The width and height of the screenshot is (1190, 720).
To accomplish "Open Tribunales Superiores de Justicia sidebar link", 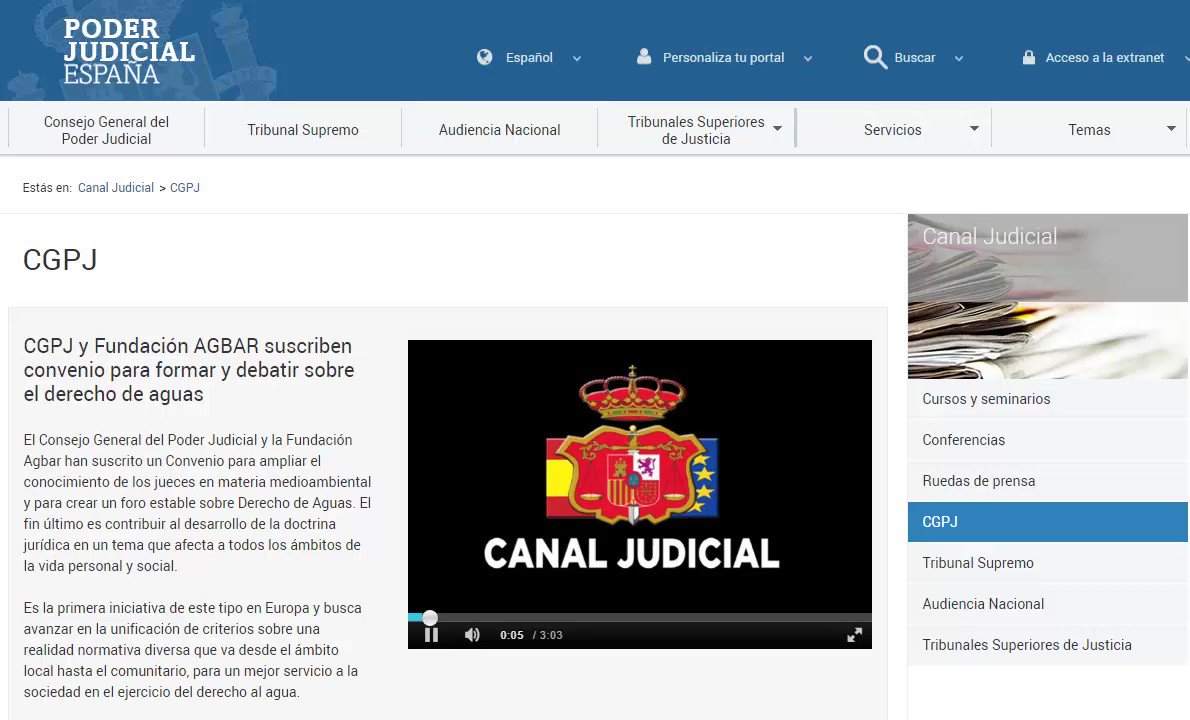I will 1047,645.
